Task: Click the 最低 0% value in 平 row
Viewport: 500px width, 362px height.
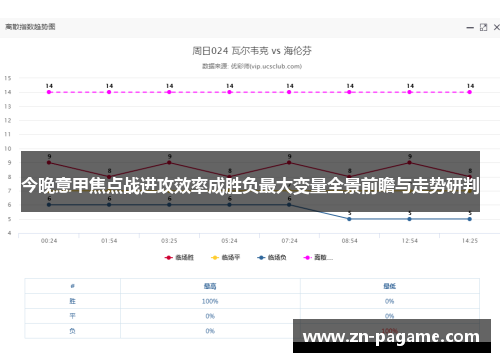Action: coord(389,316)
